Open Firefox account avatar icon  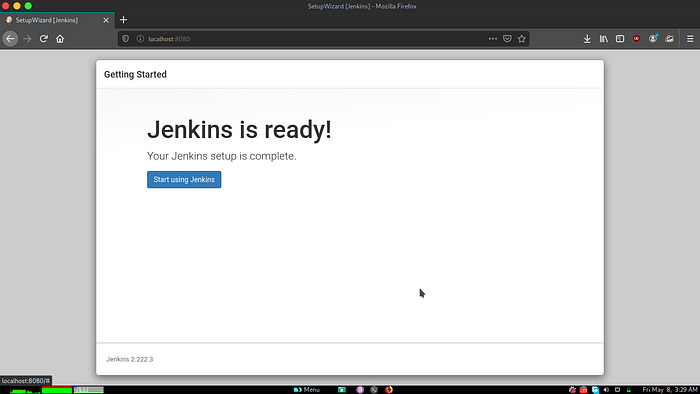click(x=653, y=39)
